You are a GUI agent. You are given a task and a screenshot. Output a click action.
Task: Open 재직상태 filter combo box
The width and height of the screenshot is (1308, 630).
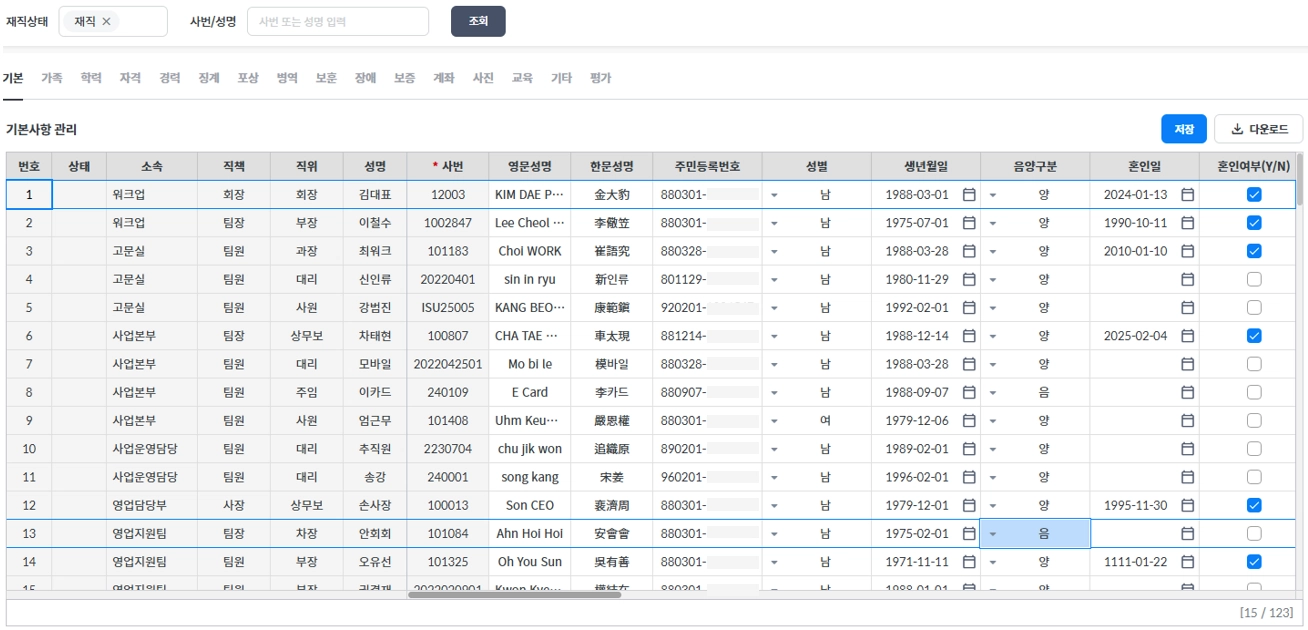pyautogui.click(x=113, y=21)
